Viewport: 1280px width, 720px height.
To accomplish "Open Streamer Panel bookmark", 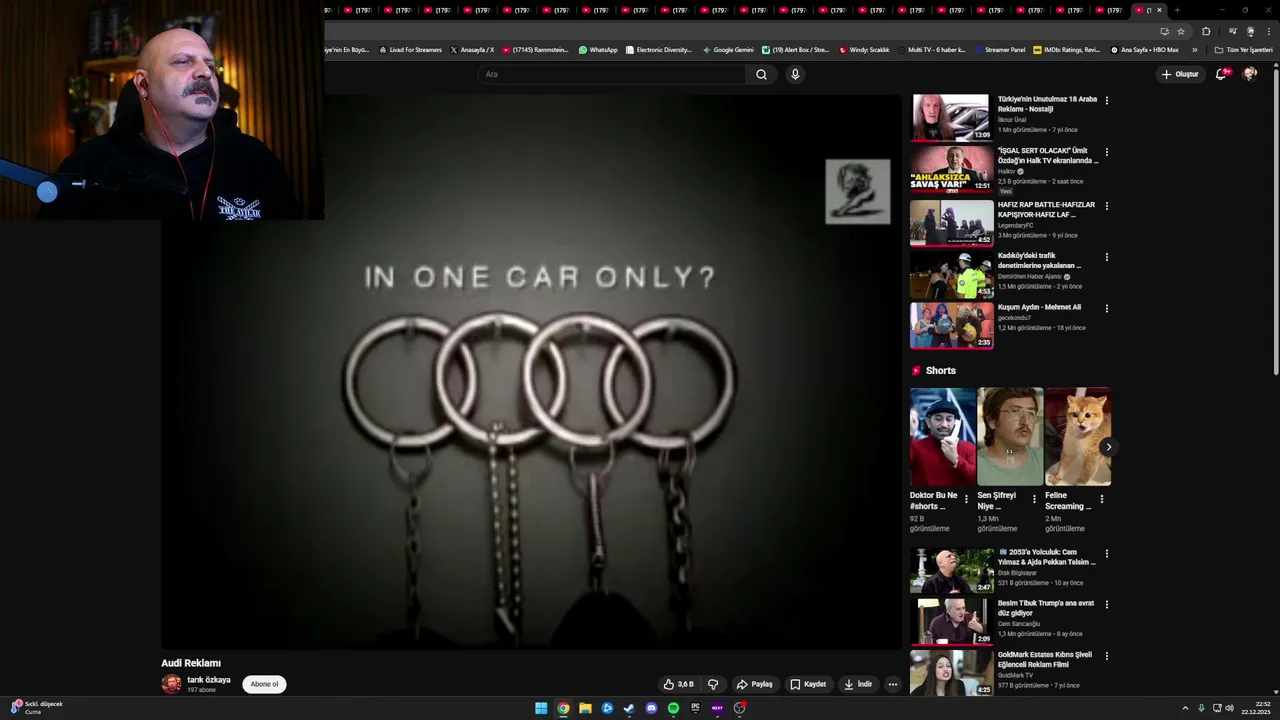I will coord(999,50).
